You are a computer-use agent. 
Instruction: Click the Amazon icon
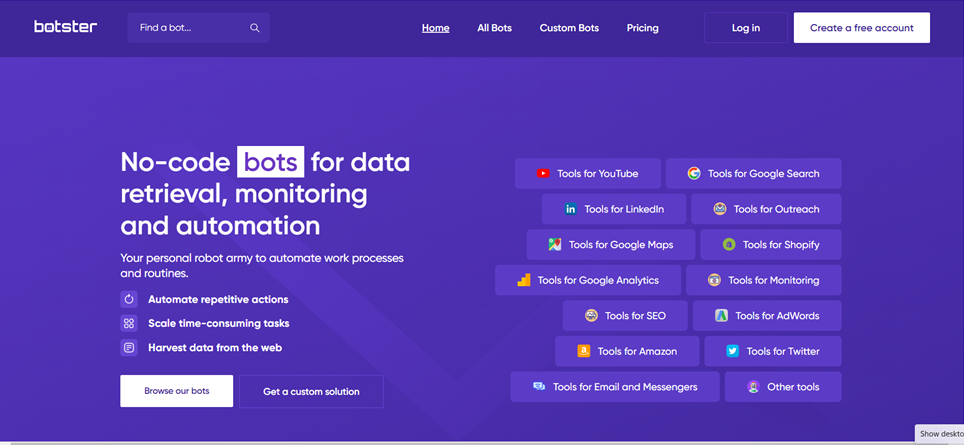click(x=584, y=352)
